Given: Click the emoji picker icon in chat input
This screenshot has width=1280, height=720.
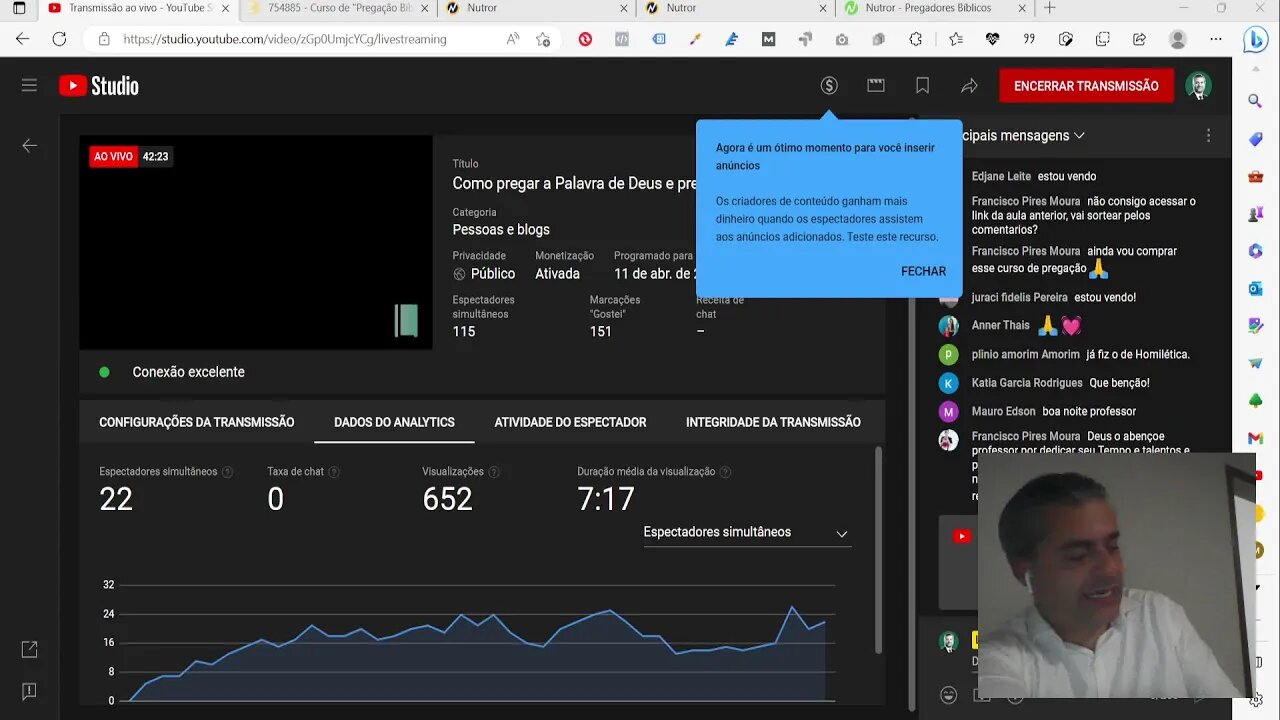Looking at the screenshot, I should pyautogui.click(x=948, y=695).
